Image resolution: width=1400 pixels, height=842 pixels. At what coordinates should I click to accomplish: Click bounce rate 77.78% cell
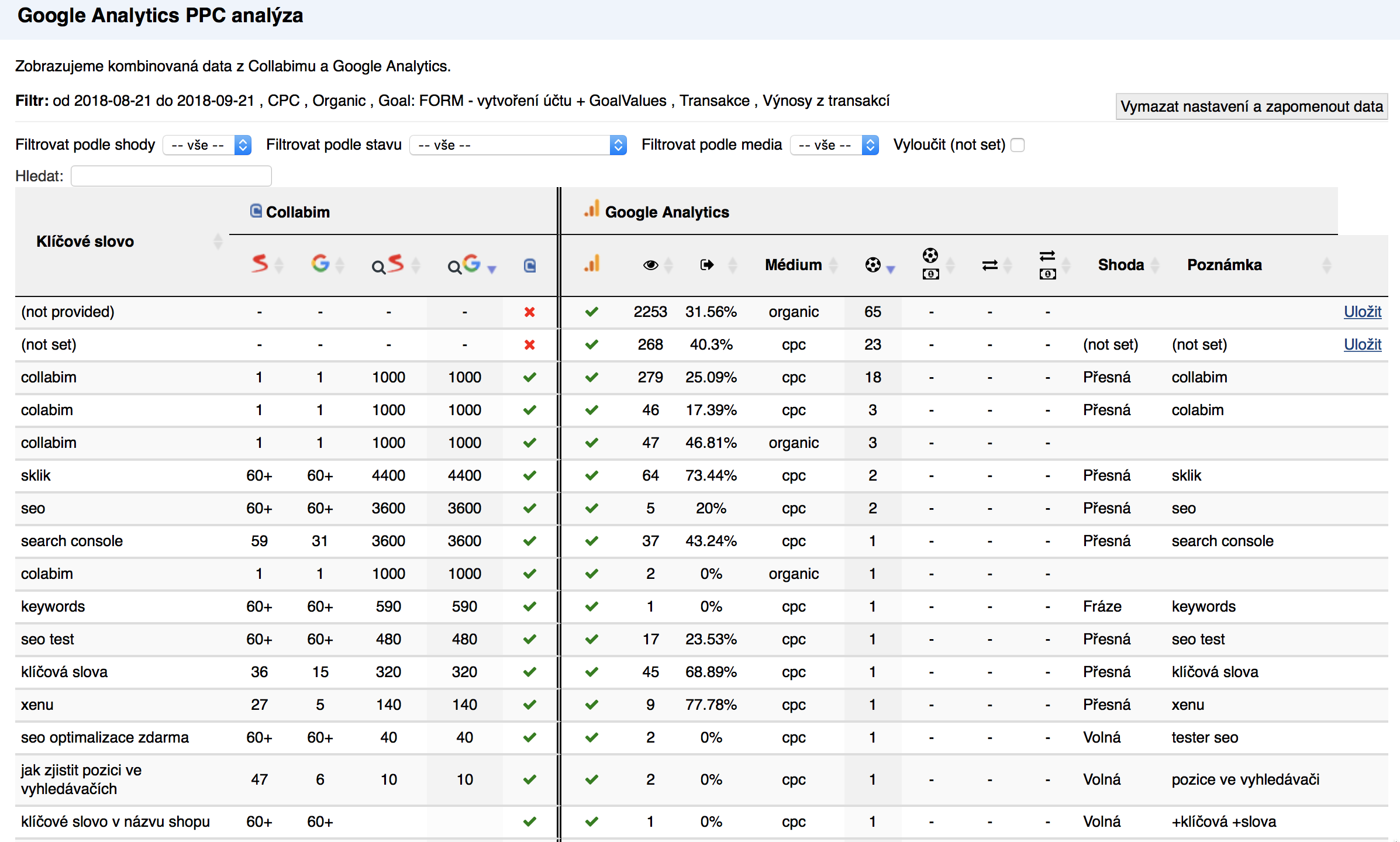pyautogui.click(x=711, y=705)
